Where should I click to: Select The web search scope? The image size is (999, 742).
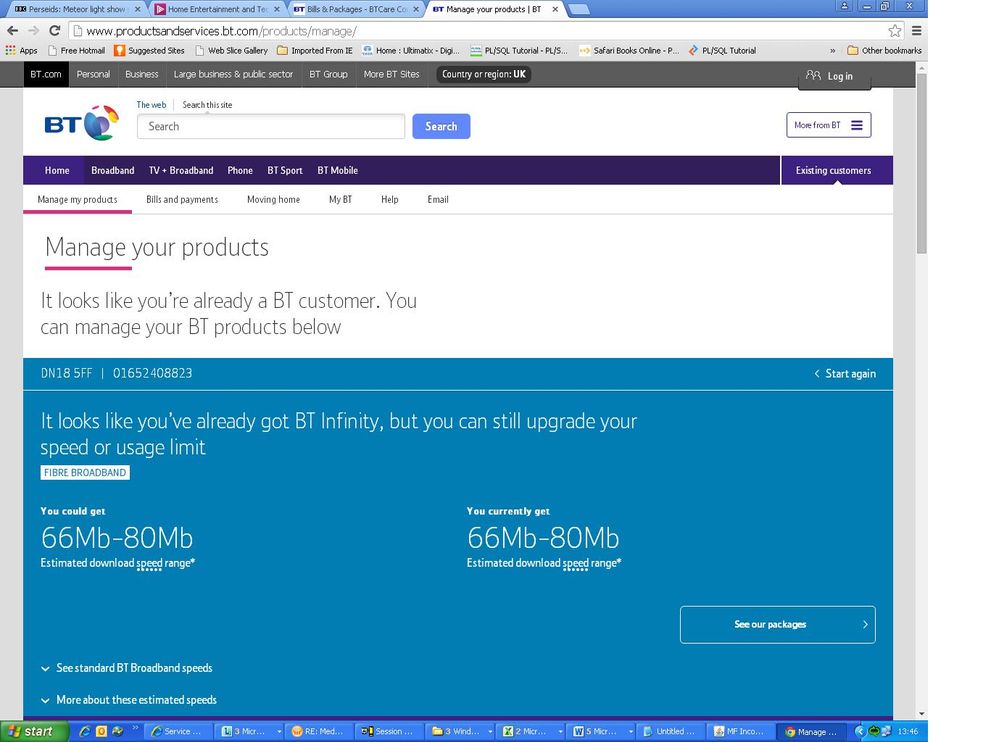coord(151,104)
